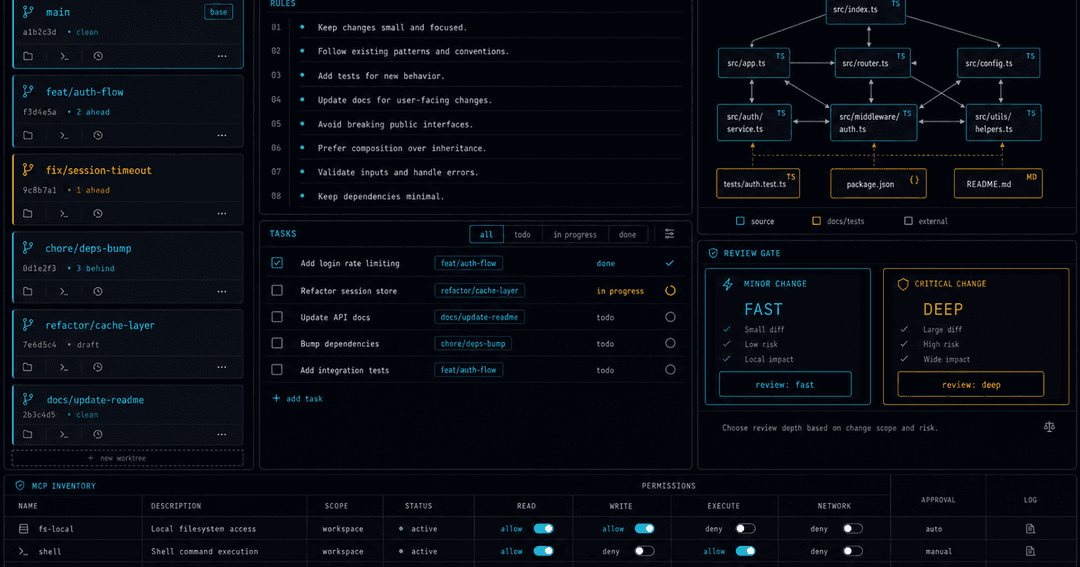This screenshot has width=1080, height=567.
Task: Open terminal for refactor/cache-layer worktree
Action: click(64, 367)
